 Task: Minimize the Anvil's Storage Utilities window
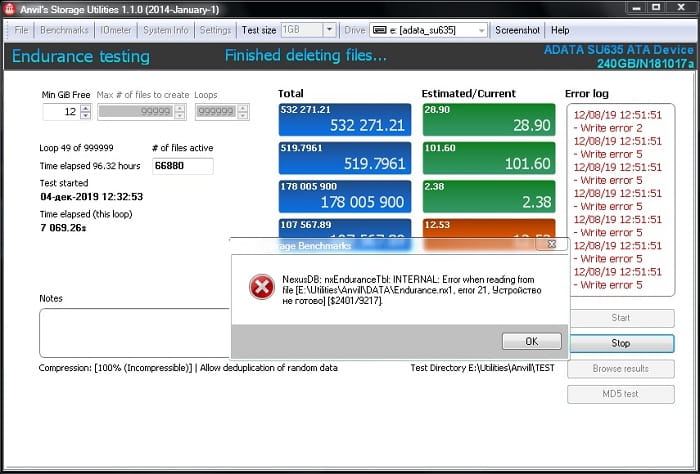click(x=637, y=8)
